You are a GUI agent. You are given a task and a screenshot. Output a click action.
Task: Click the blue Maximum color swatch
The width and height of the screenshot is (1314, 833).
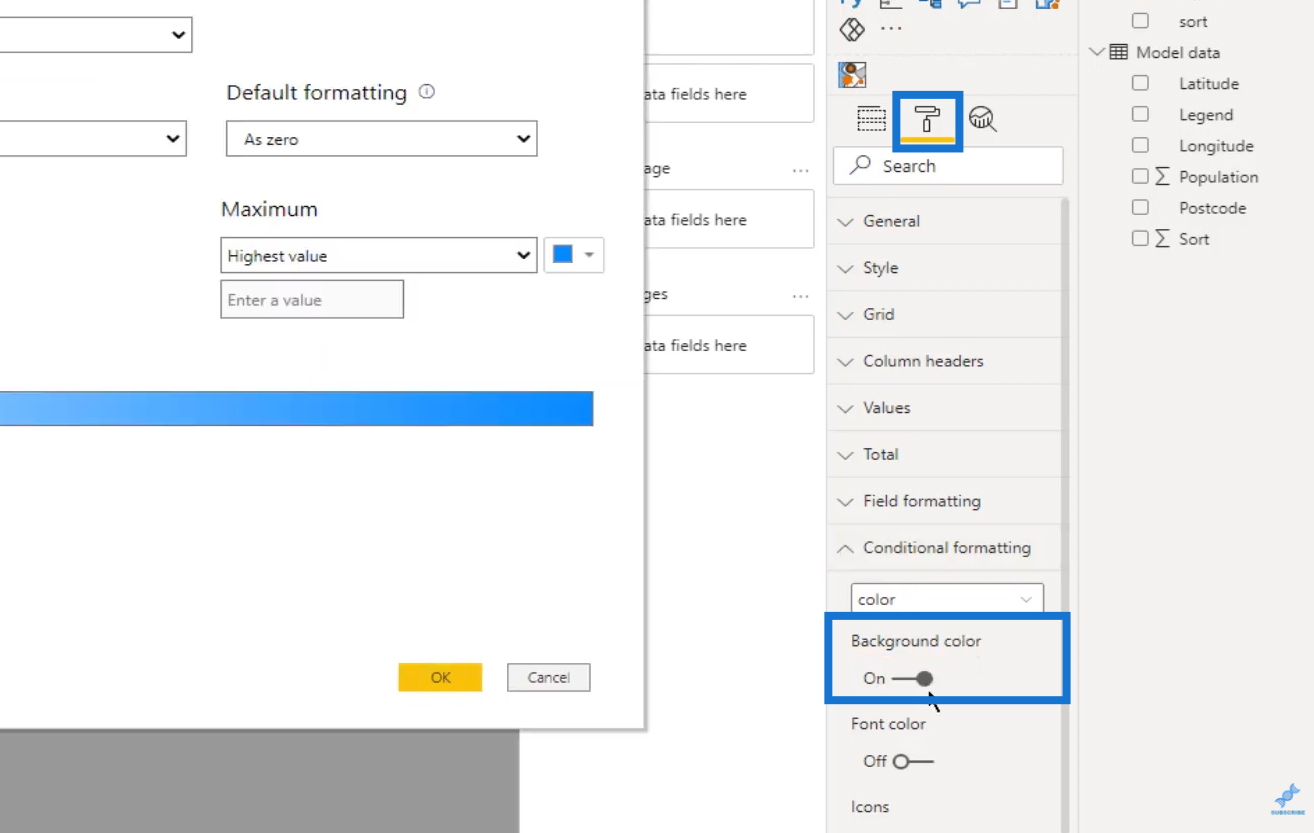tap(563, 255)
